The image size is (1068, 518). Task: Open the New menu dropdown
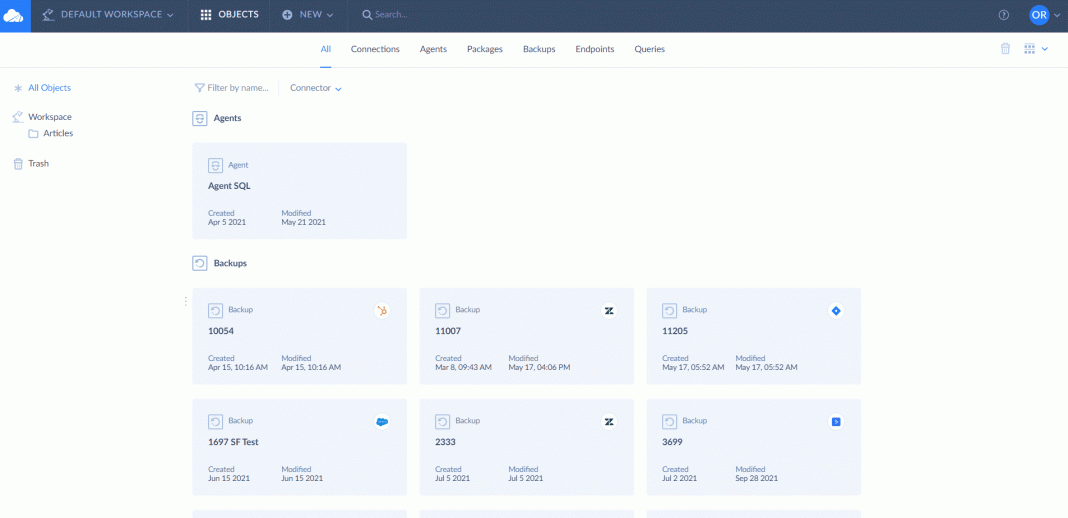click(308, 15)
